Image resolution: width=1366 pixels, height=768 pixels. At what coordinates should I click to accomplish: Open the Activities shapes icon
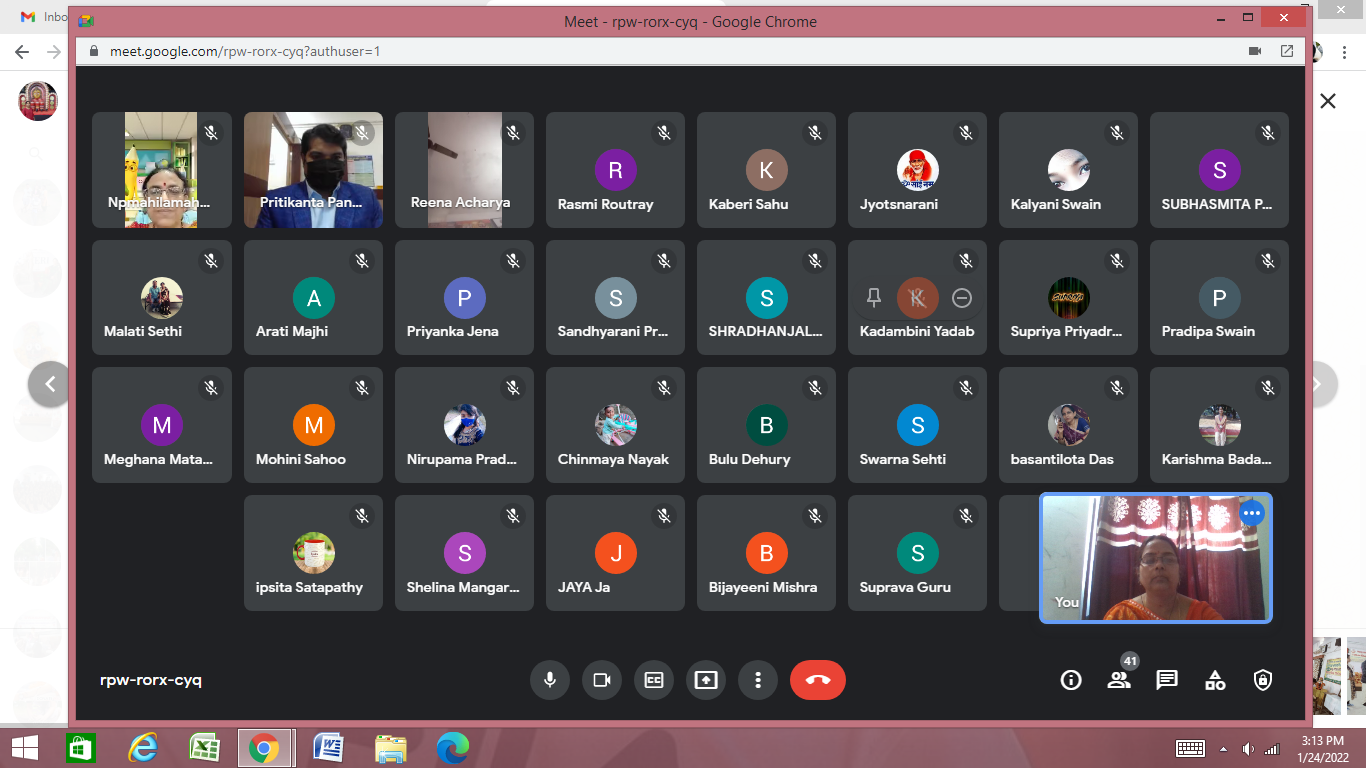tap(1215, 680)
